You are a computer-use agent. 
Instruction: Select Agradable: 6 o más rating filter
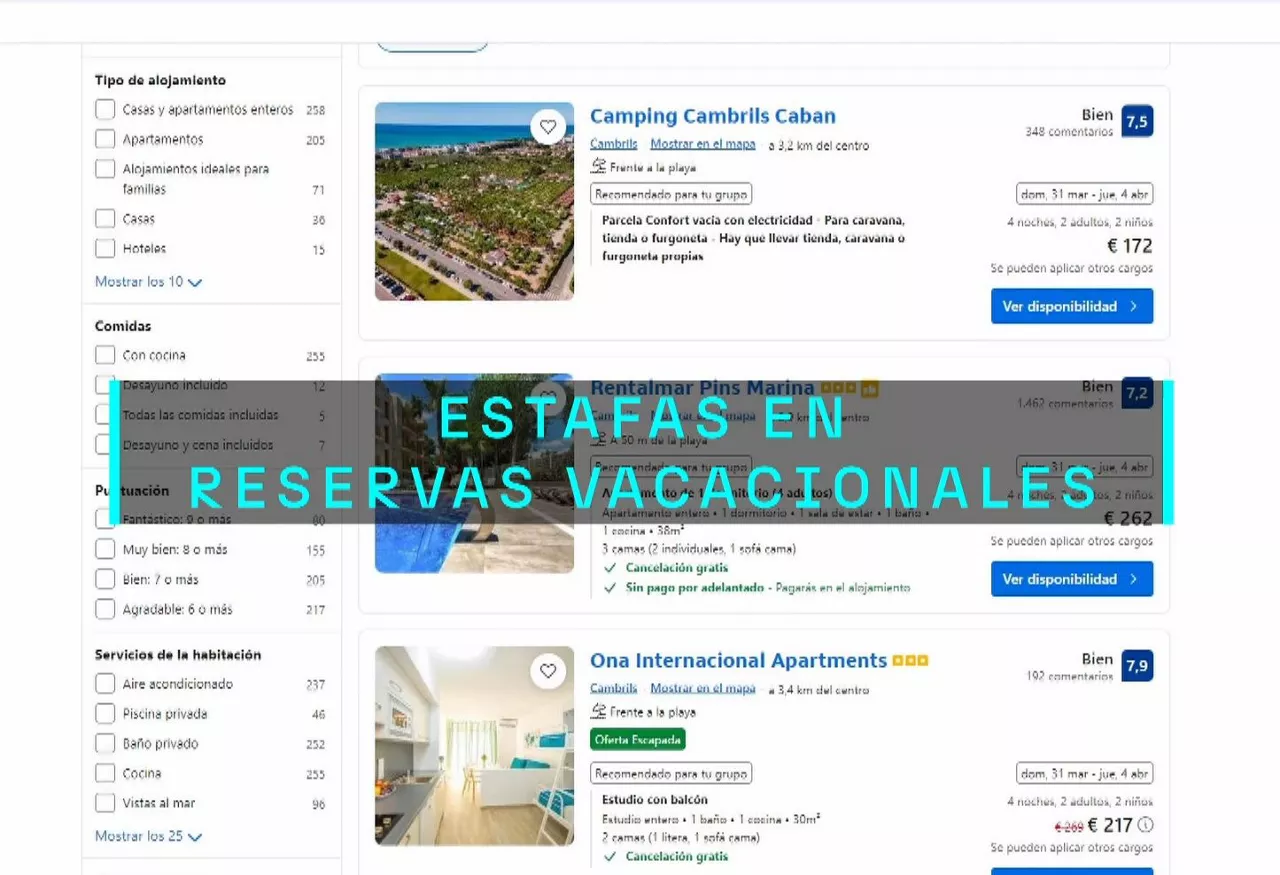(105, 609)
